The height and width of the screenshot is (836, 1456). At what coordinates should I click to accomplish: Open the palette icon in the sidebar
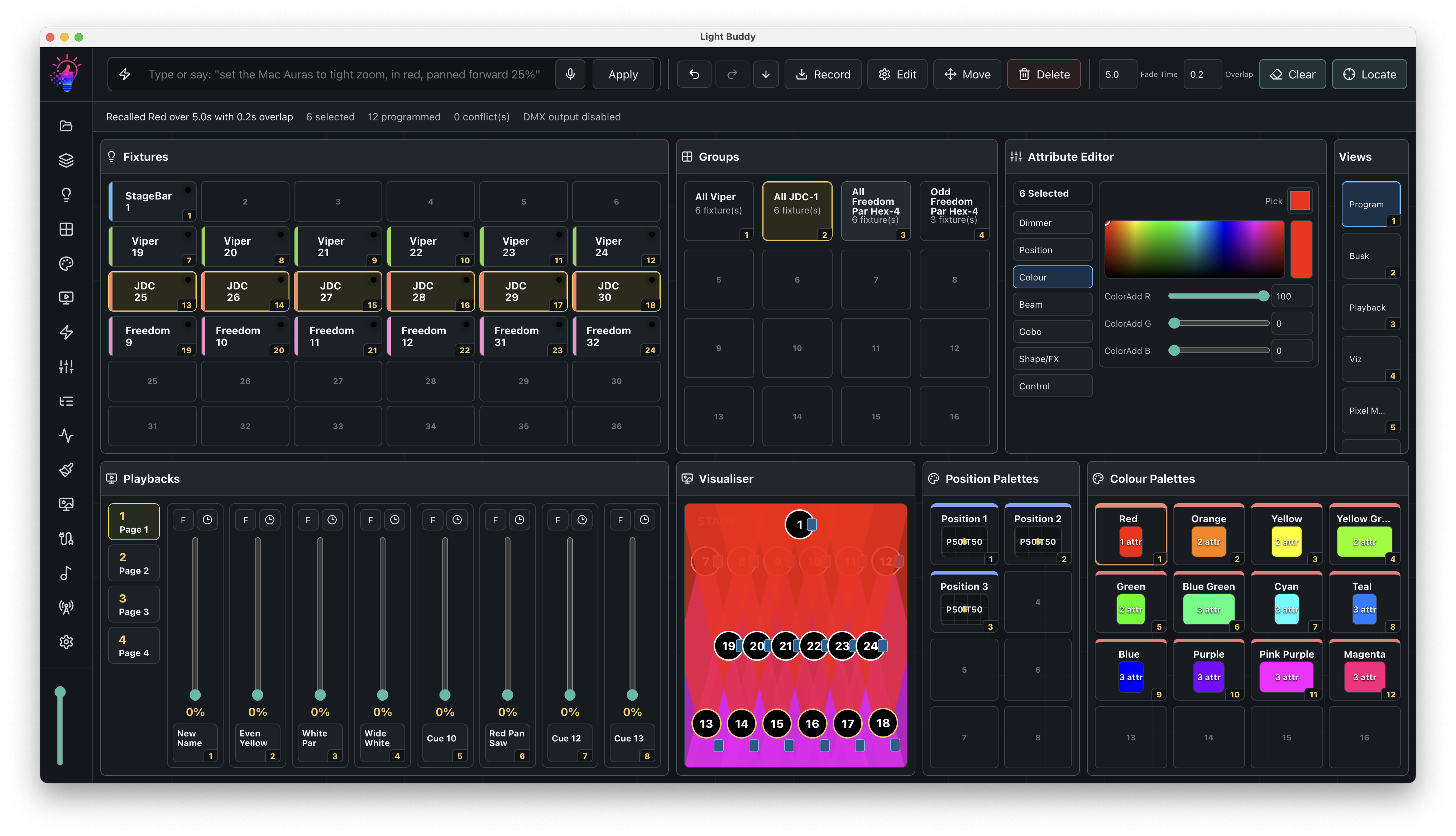click(66, 264)
